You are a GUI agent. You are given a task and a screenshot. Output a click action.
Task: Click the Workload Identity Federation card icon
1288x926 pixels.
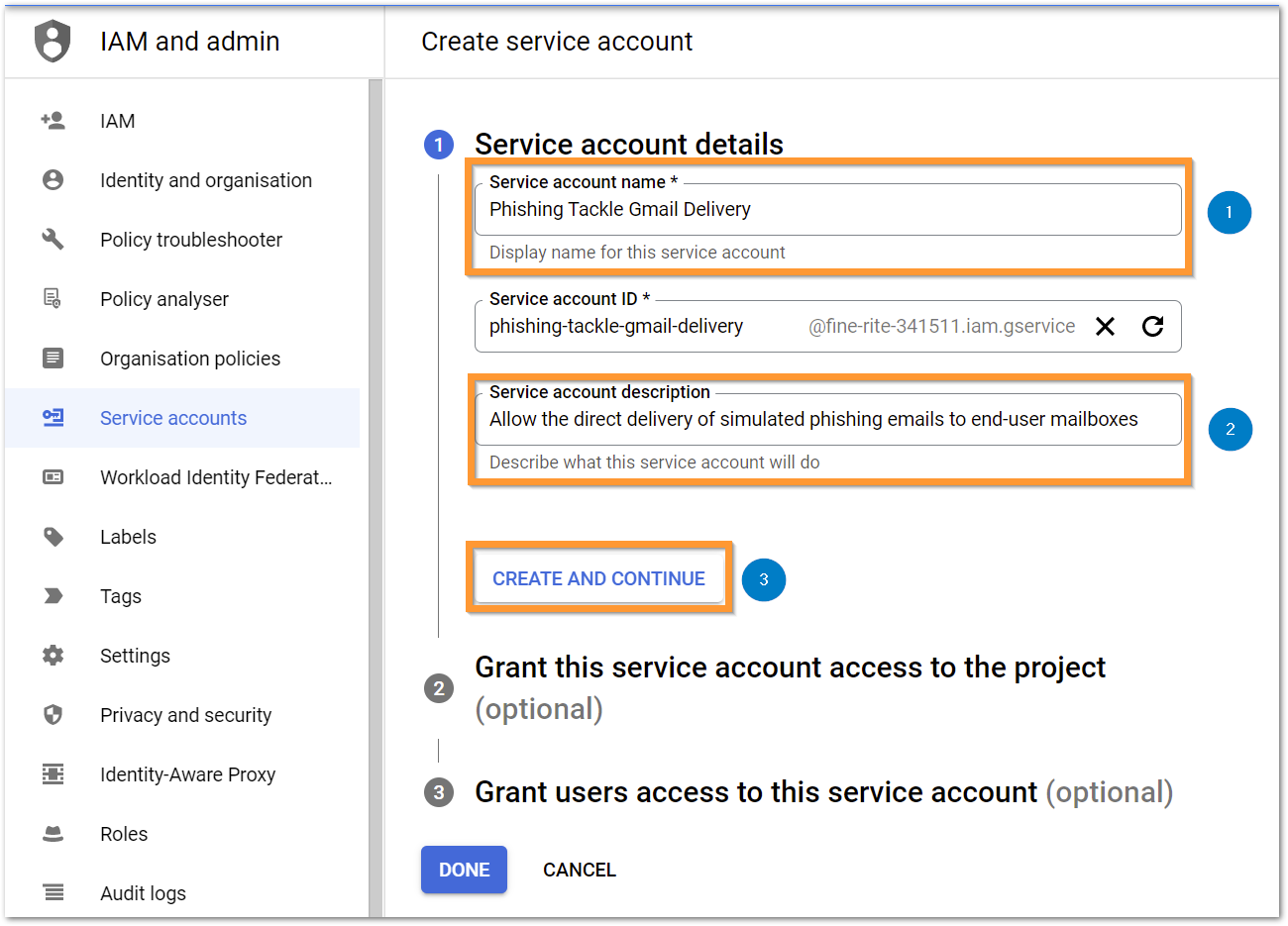53,477
